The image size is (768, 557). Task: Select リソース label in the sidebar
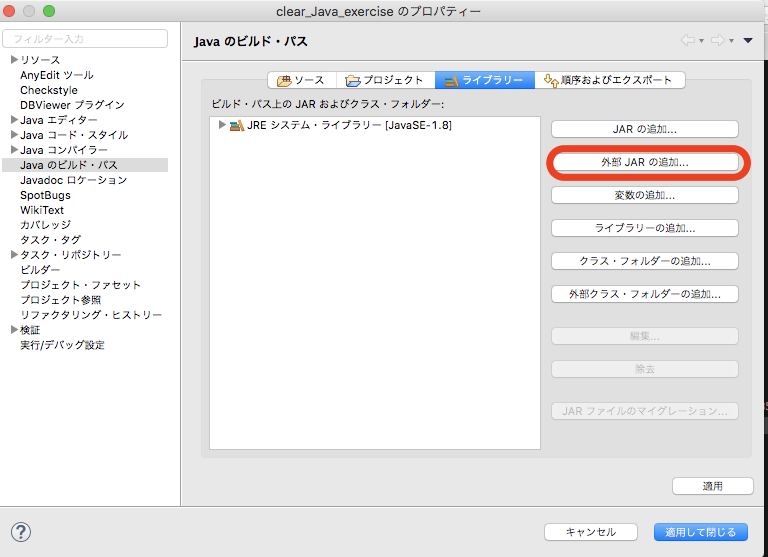click(40, 60)
